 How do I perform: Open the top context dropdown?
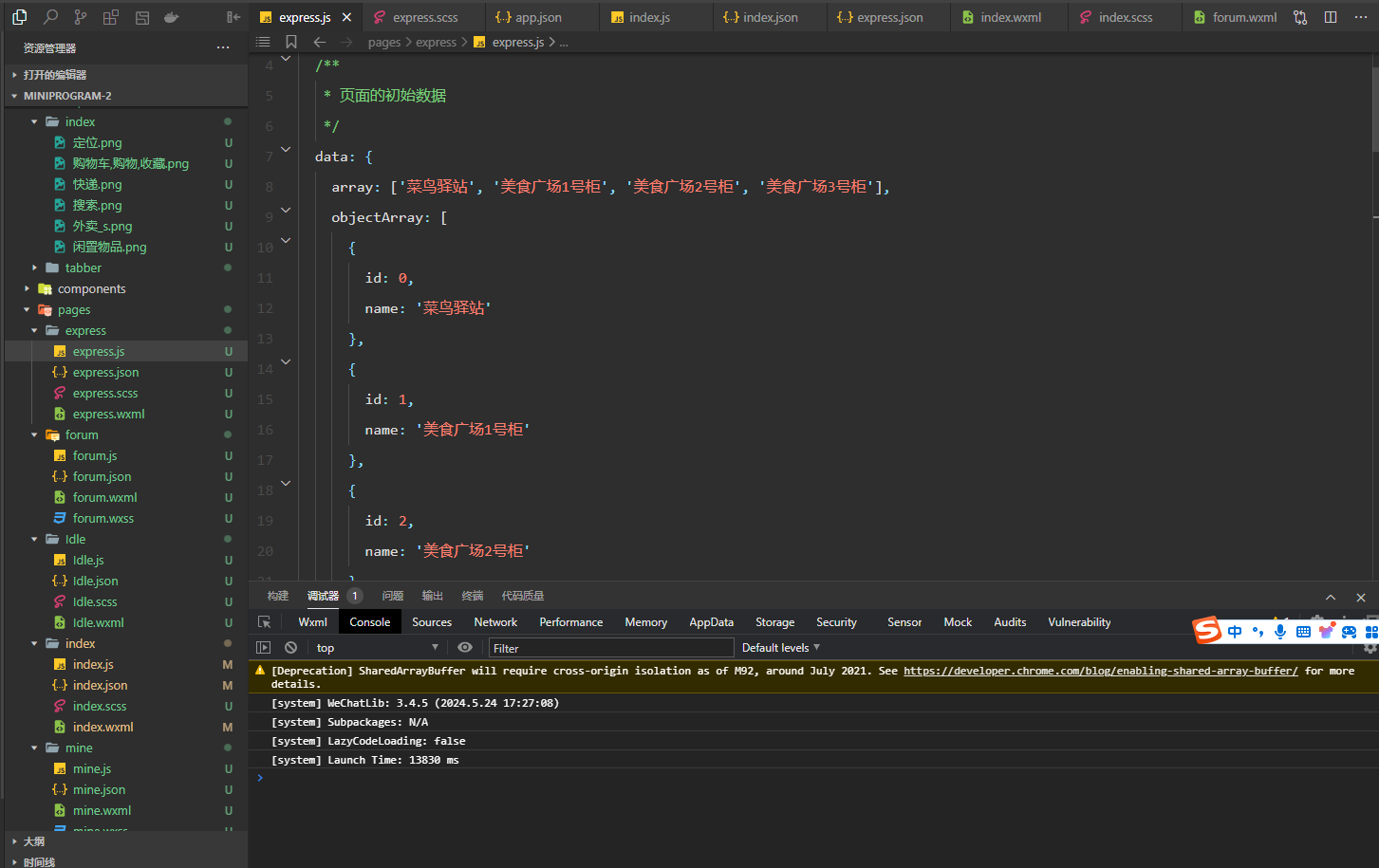[x=377, y=648]
